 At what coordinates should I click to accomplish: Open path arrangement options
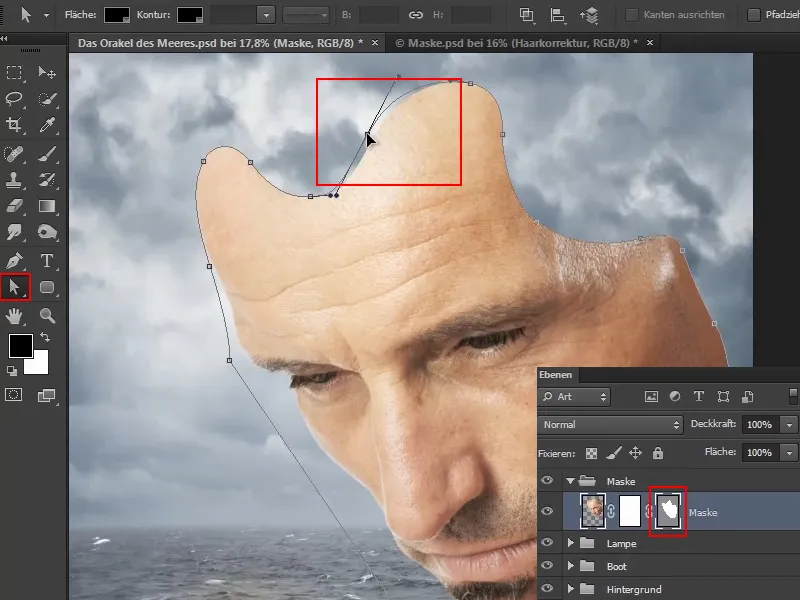589,15
